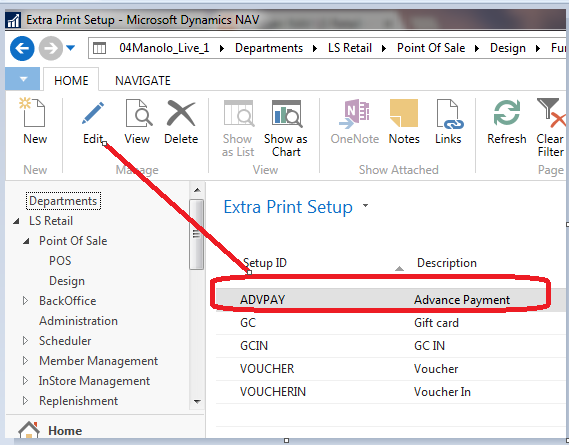Open BackOffice in the navigation tree
The image size is (569, 445).
(x=67, y=301)
